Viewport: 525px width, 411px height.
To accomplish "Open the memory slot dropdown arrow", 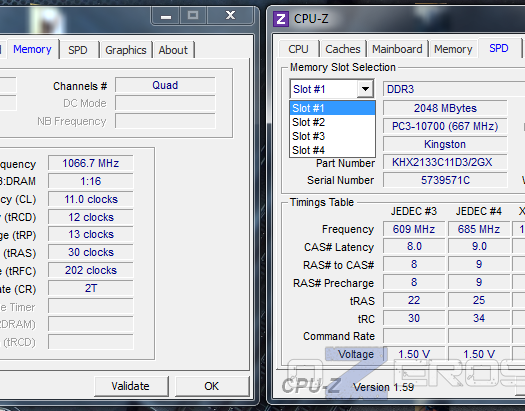I will [365, 89].
